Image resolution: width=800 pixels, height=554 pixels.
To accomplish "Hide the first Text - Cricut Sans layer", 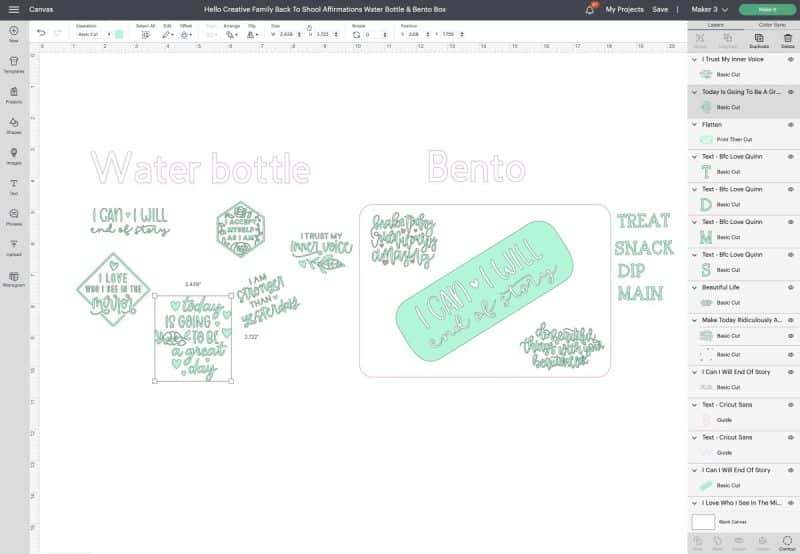I will [x=790, y=405].
